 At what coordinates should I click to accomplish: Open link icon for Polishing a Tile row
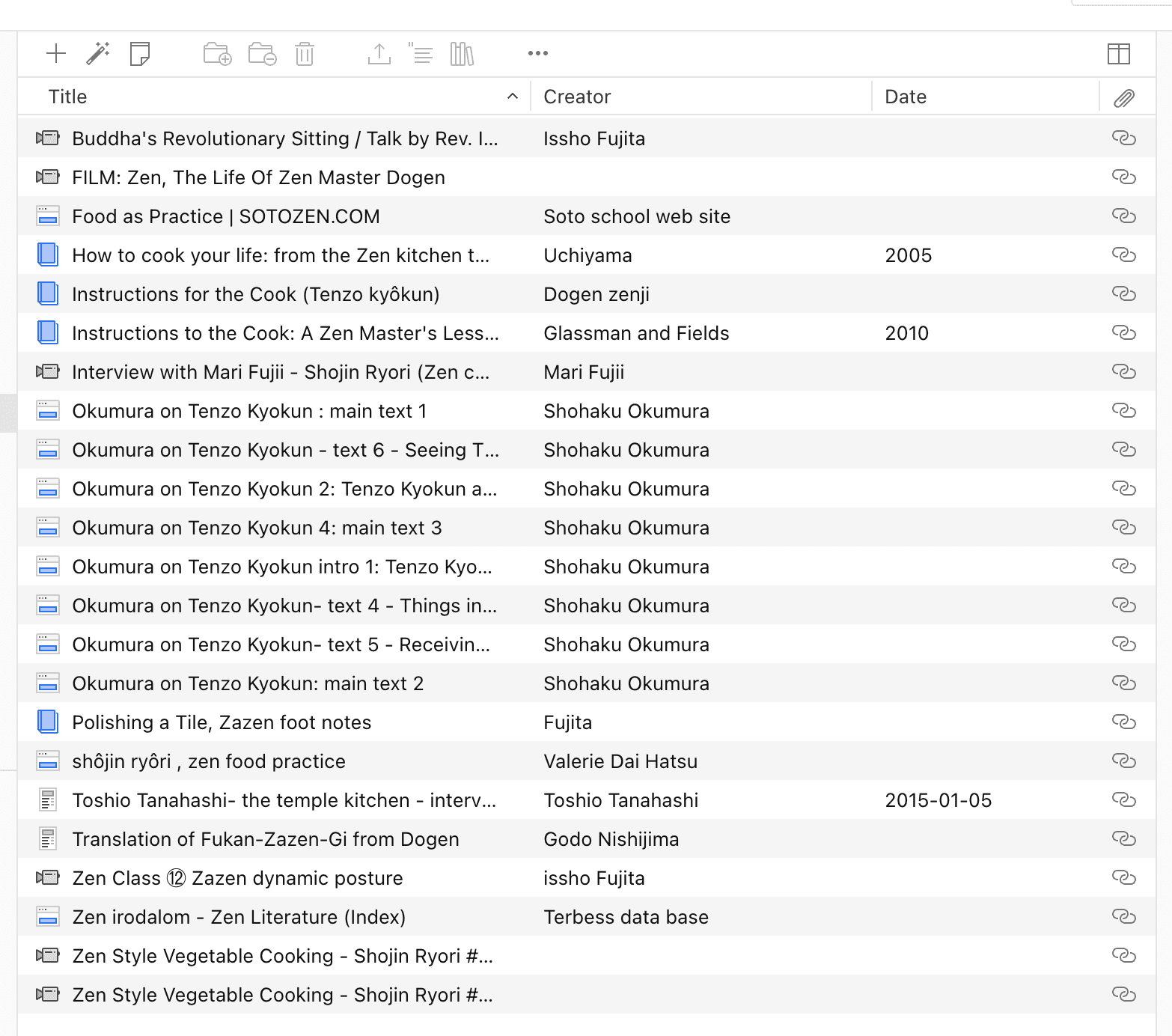coord(1123,722)
